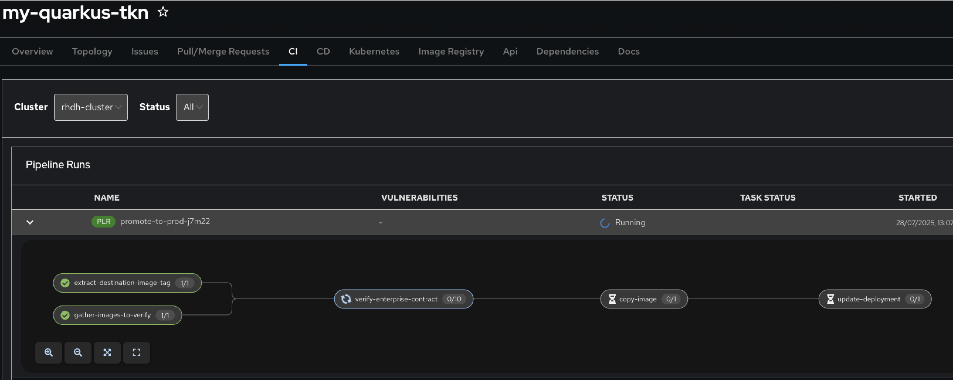Screen dimensions: 953x380
Task: View the Dependencies tab
Action: (x=568, y=52)
